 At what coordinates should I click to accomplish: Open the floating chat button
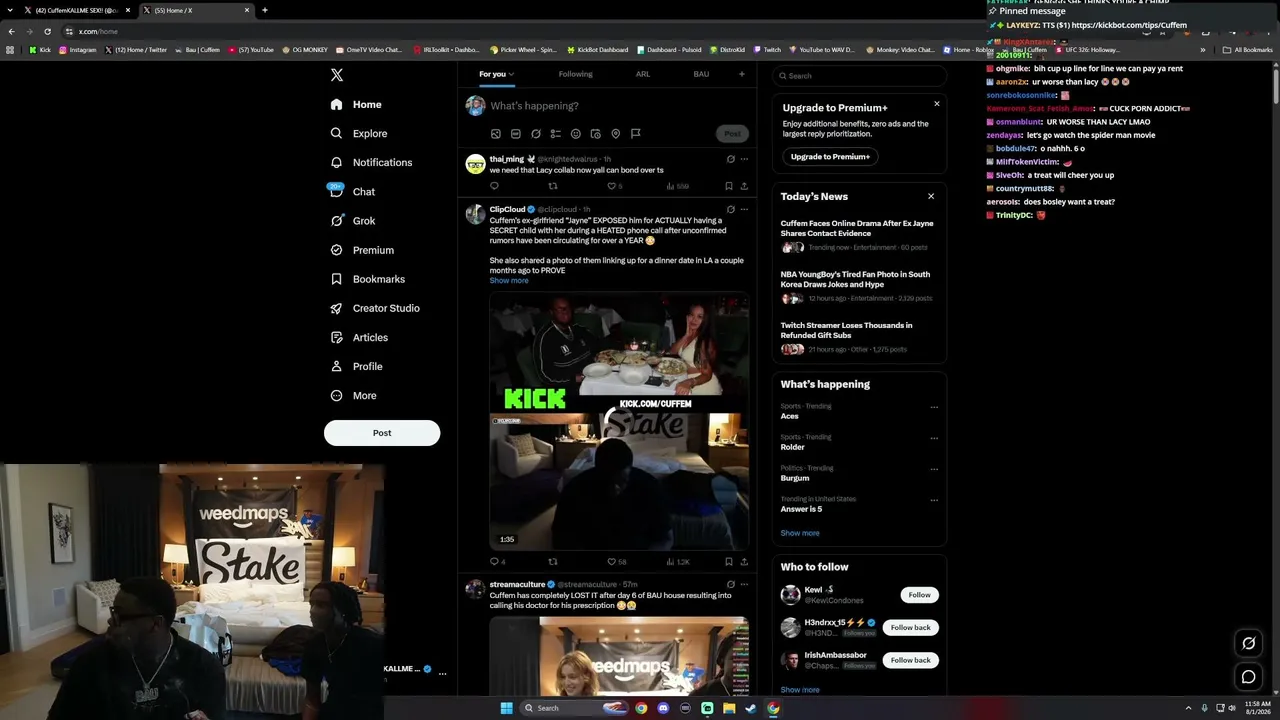tap(1248, 677)
